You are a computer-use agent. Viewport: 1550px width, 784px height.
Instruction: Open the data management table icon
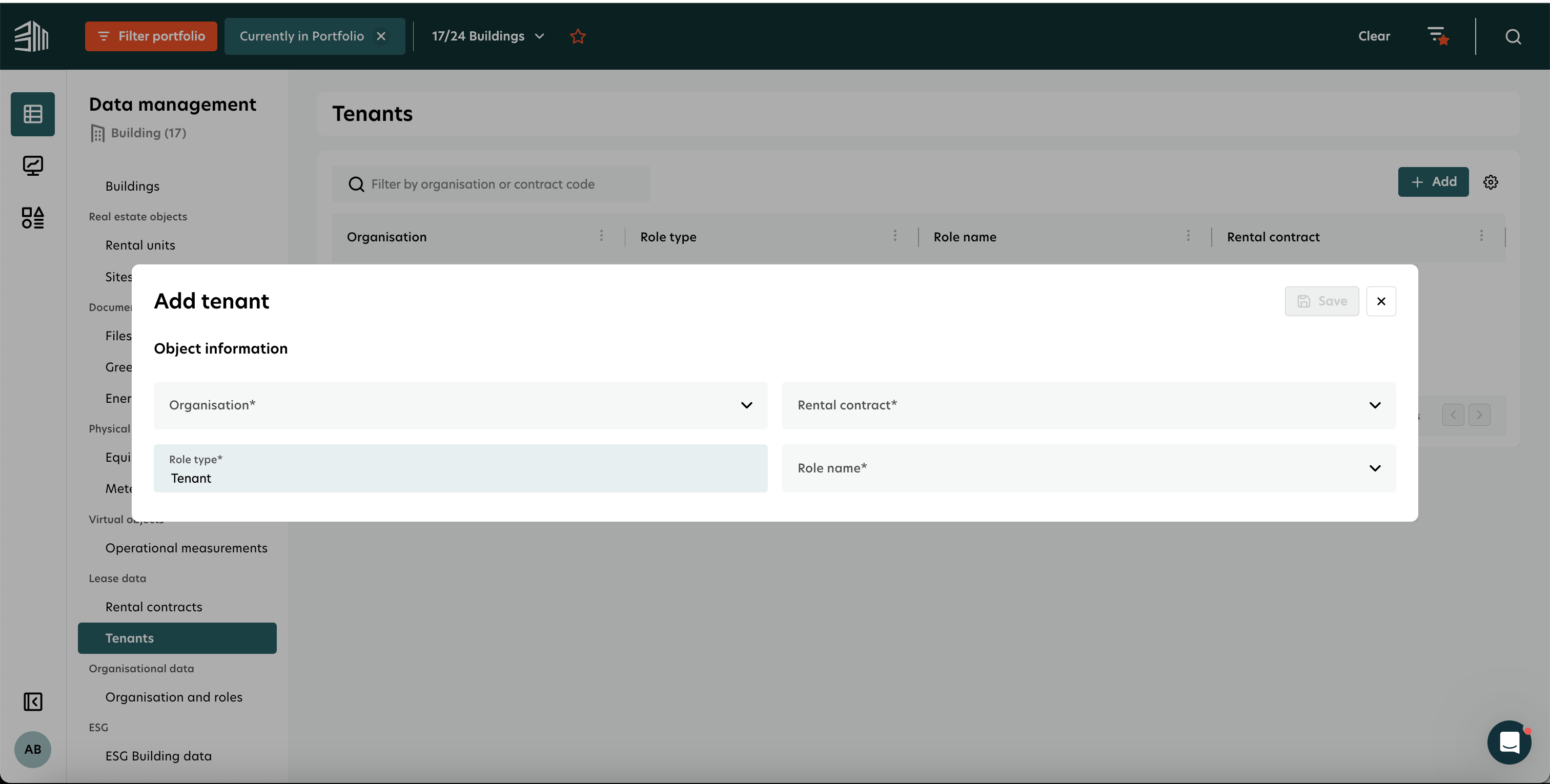coord(32,114)
